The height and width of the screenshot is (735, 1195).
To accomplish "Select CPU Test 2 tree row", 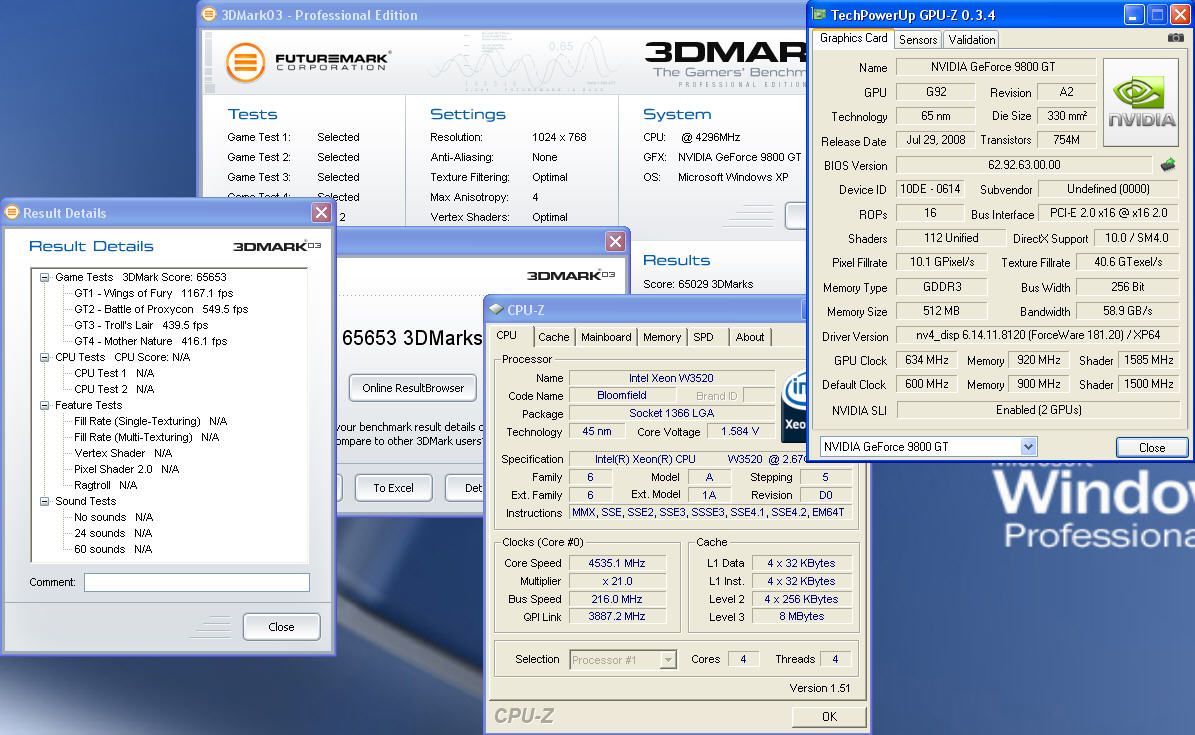I will click(114, 390).
